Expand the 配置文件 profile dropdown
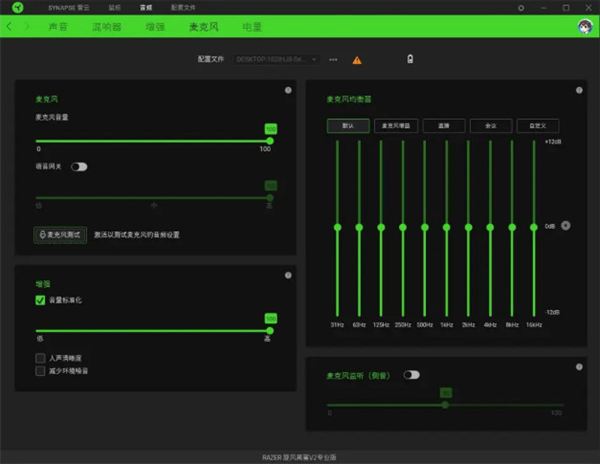600x464 pixels. point(277,60)
